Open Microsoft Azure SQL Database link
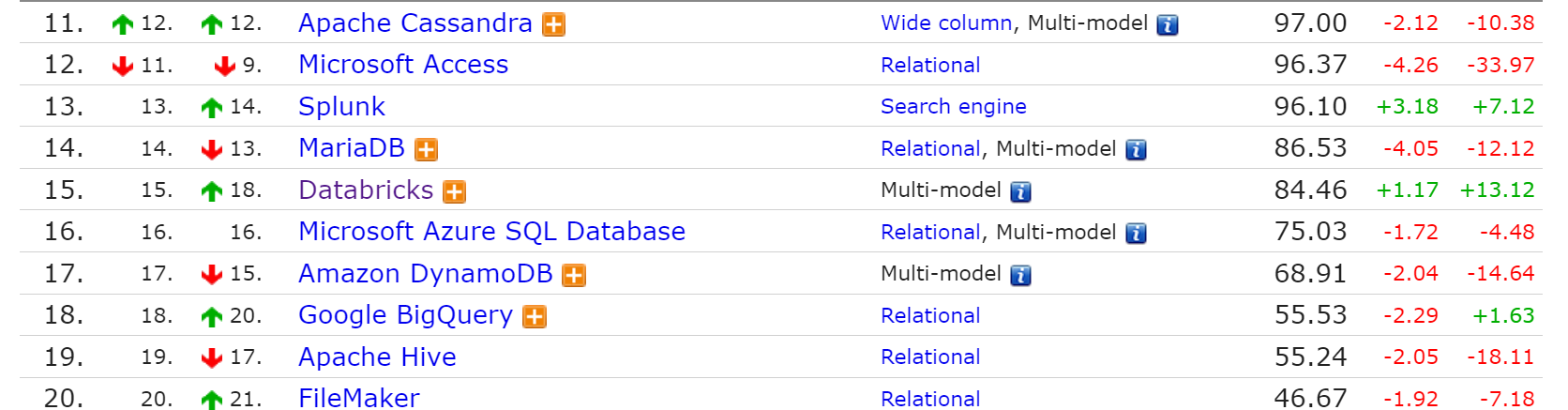Screen dimensions: 1568x410 click(x=491, y=232)
